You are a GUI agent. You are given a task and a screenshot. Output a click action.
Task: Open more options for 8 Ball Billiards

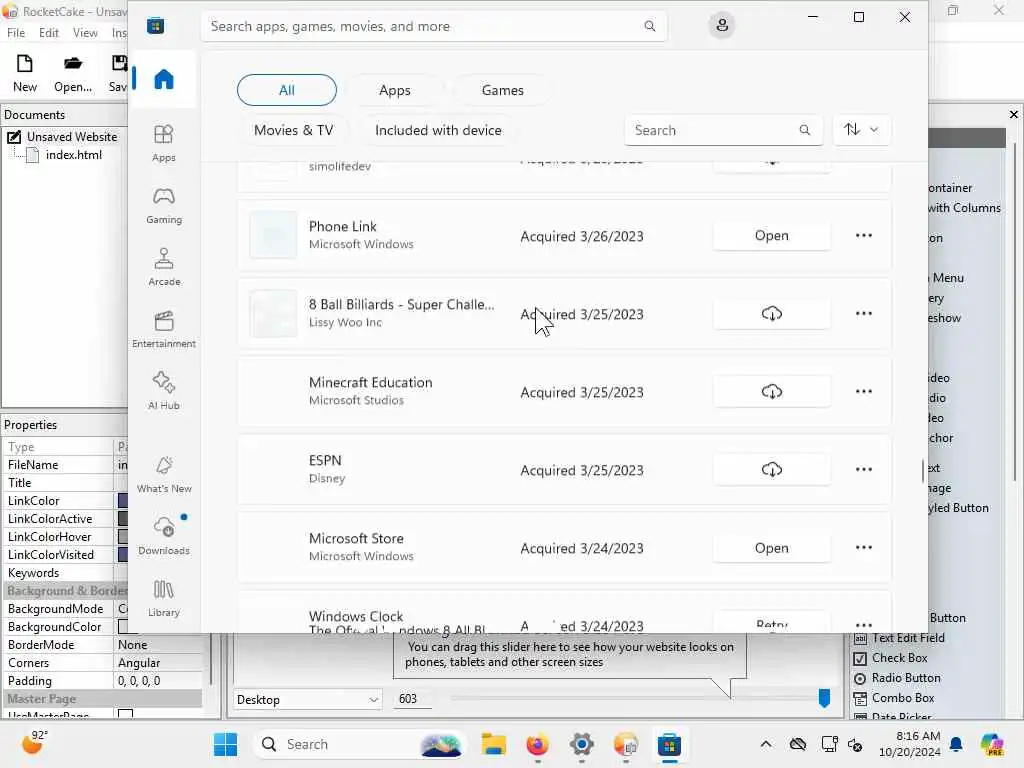[x=863, y=314]
